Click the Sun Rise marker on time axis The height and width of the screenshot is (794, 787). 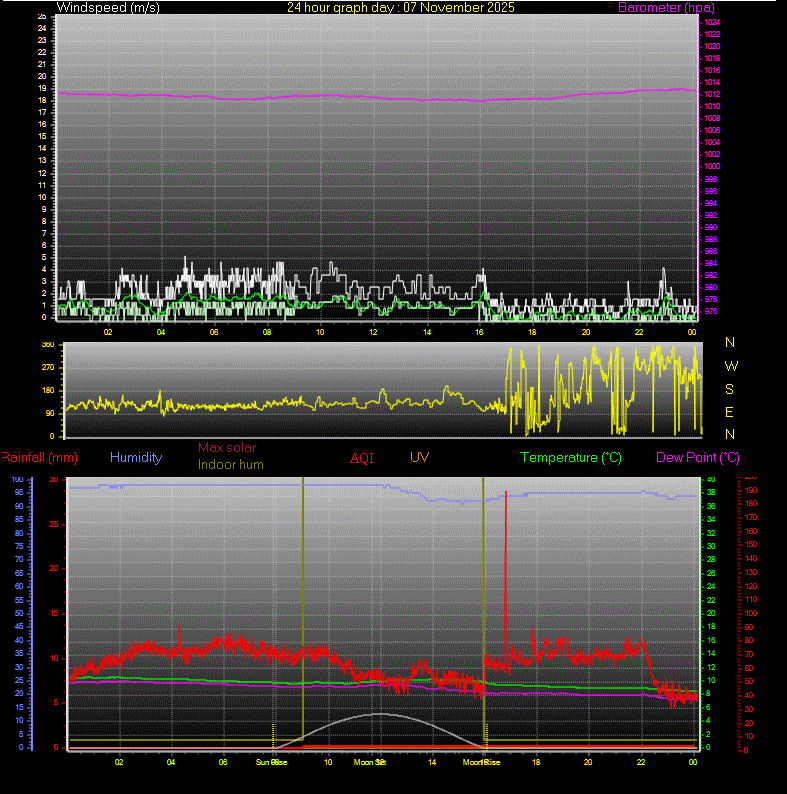coord(269,762)
